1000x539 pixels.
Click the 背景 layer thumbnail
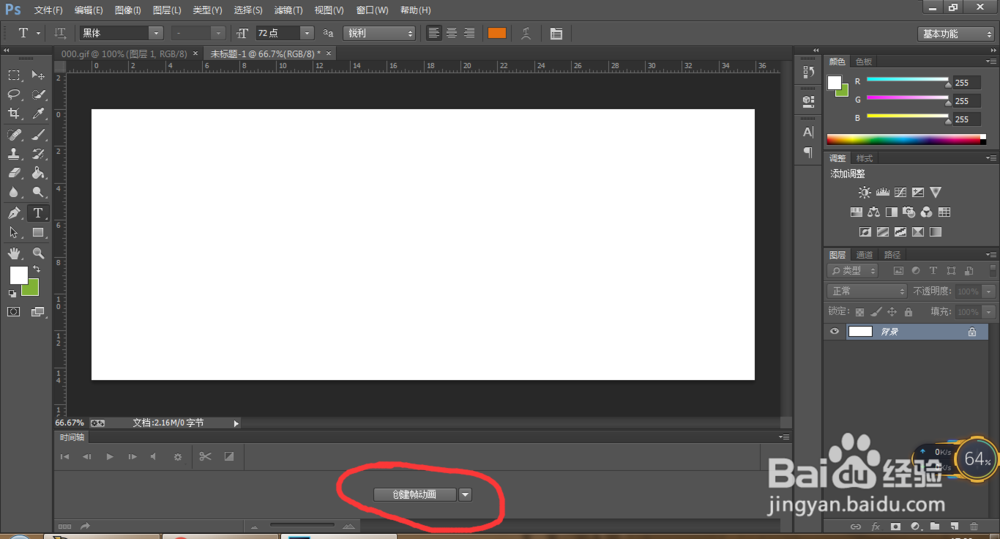pos(860,332)
